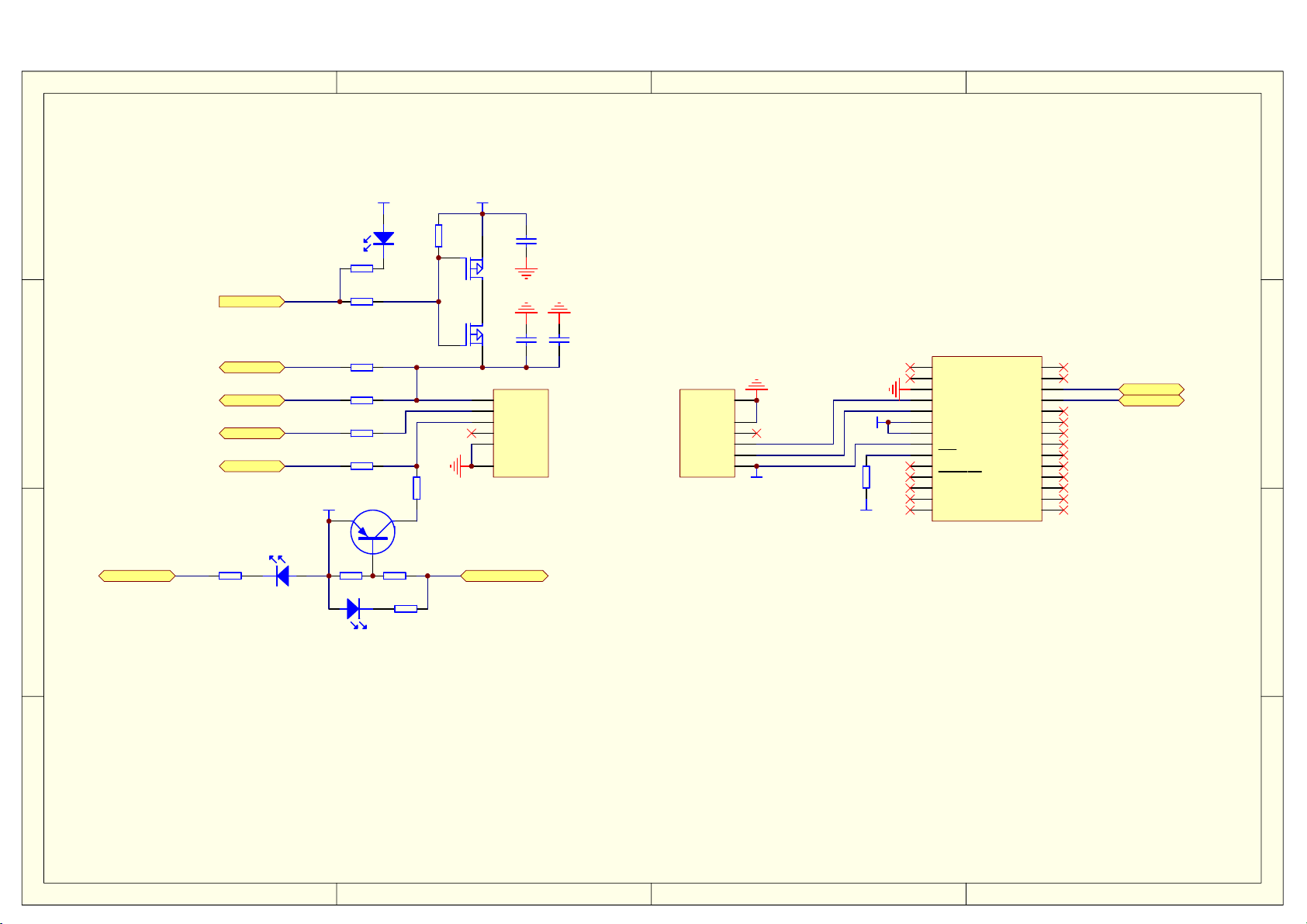The image size is (1307, 924).
Task: Select the third port from the top in the left stack
Action: 252,400
